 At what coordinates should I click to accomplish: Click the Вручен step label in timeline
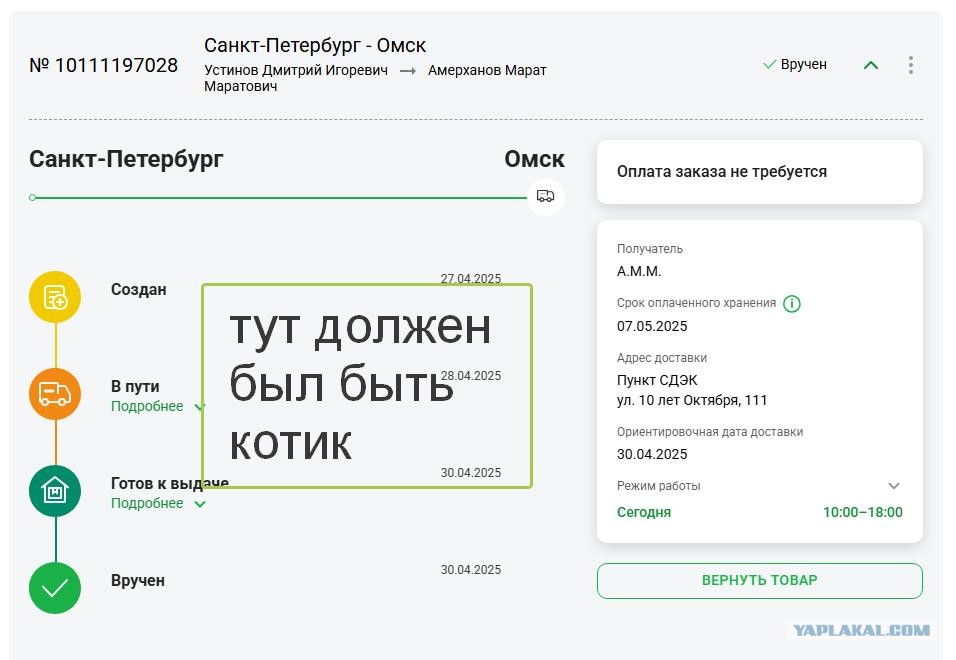(138, 580)
